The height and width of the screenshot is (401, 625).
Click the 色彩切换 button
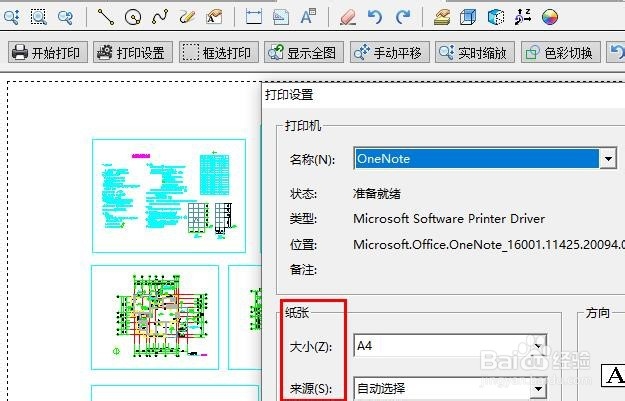pyautogui.click(x=561, y=52)
